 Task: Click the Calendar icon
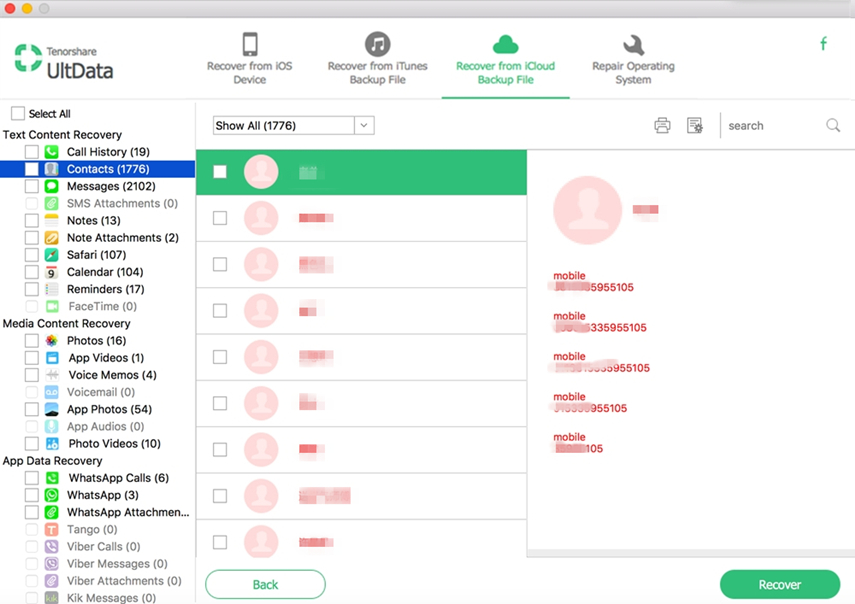(51, 272)
